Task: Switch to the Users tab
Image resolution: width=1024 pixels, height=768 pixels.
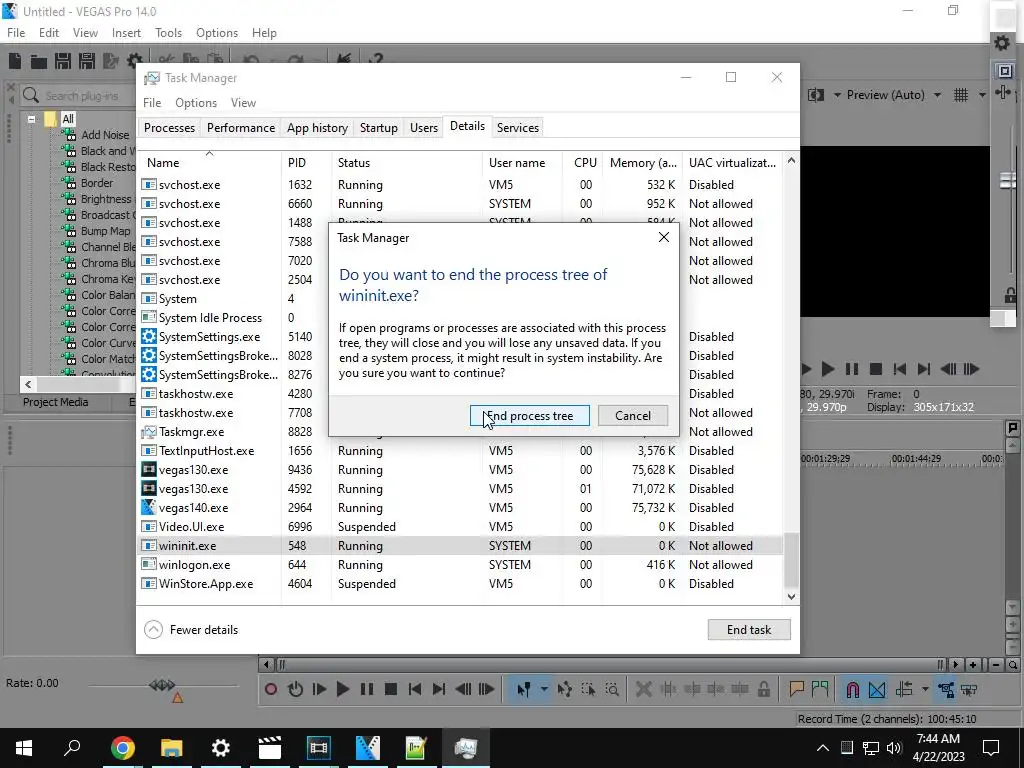Action: coord(424,127)
